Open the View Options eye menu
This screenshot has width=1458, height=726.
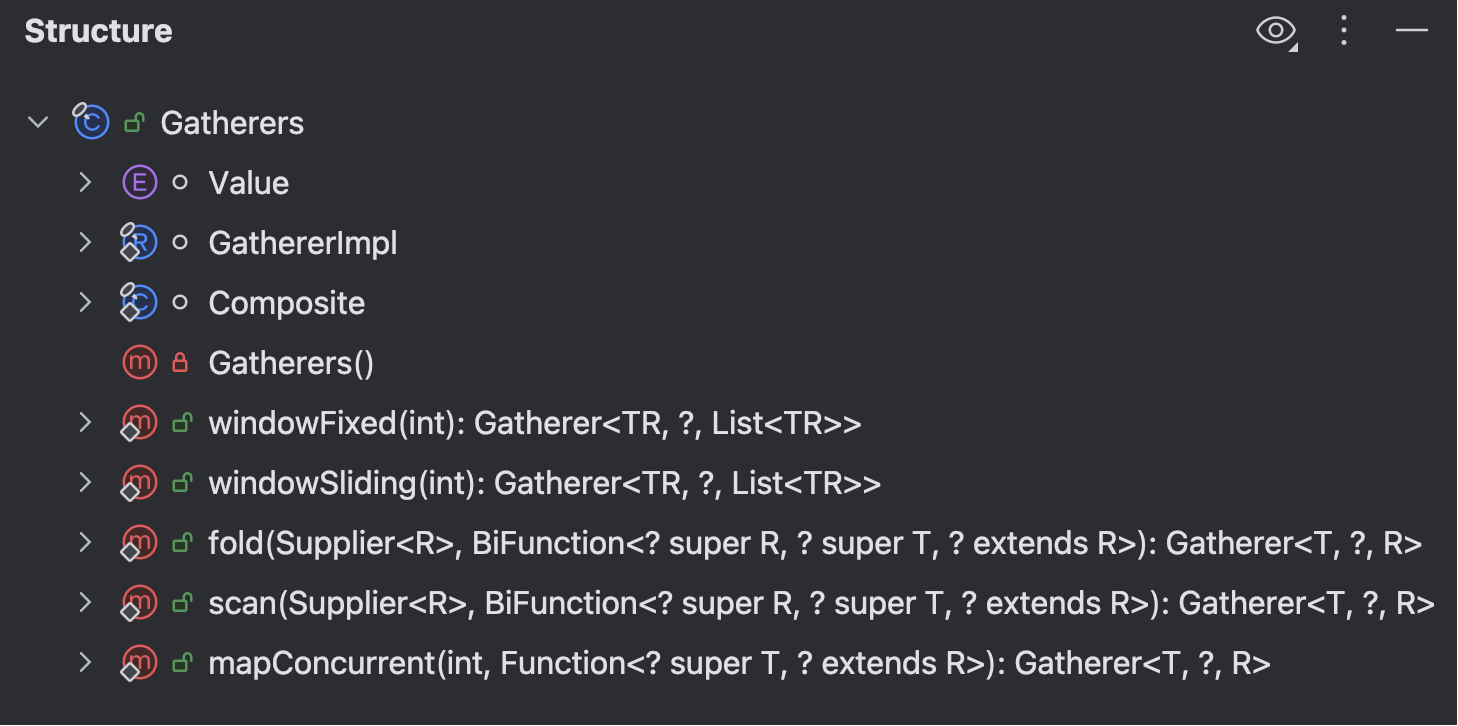click(x=1275, y=32)
